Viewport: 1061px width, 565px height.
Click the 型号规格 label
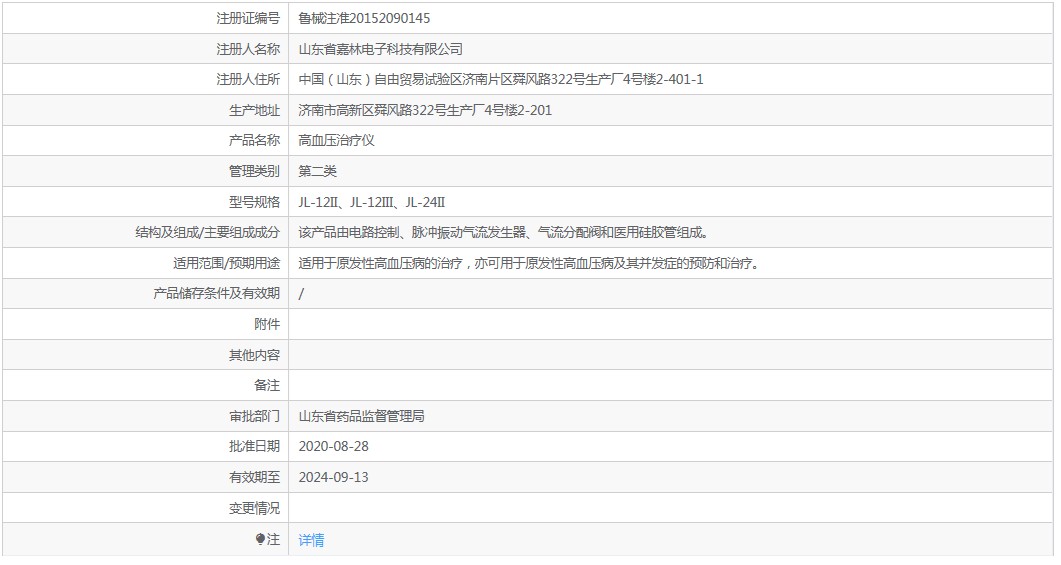254,202
